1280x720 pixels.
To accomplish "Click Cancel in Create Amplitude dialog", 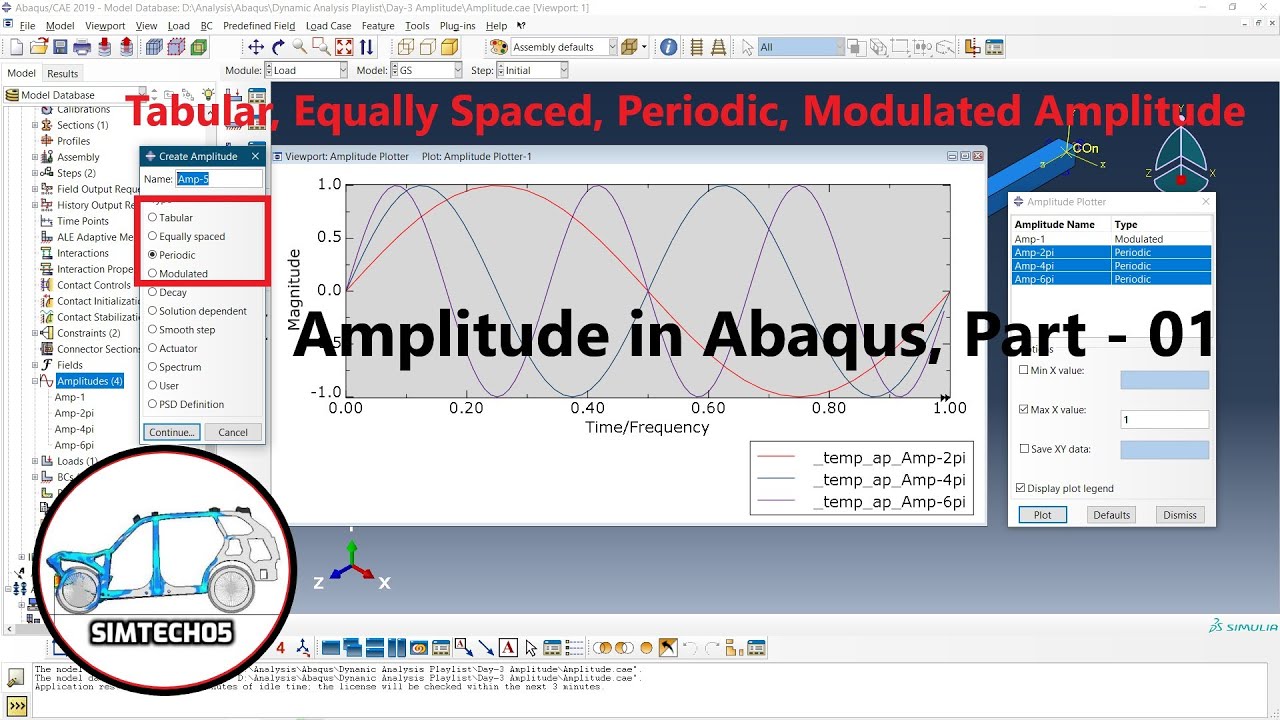I will [x=233, y=432].
